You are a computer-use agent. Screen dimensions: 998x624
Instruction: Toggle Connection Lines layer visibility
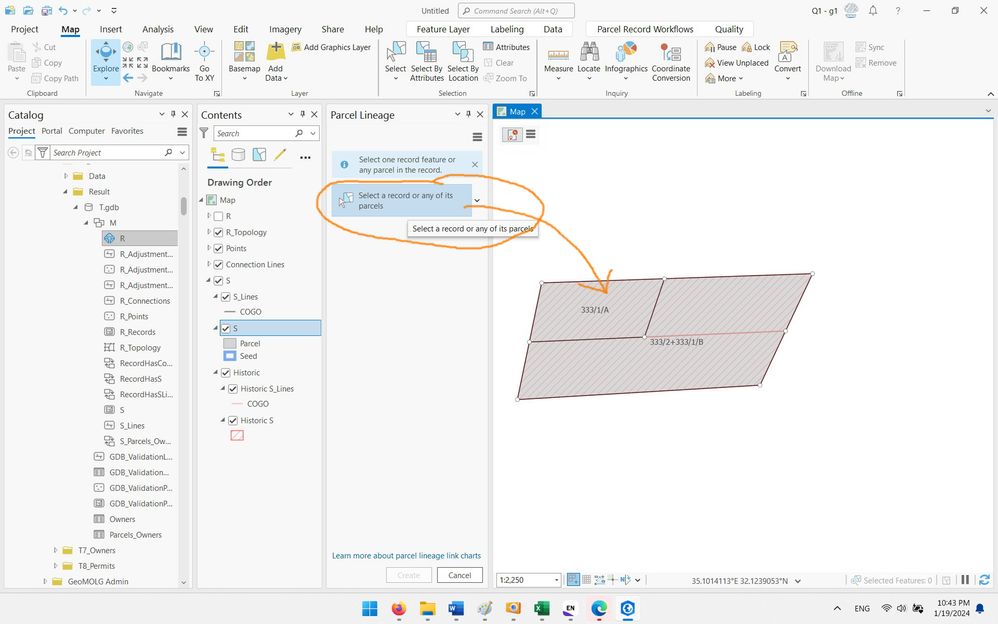pyautogui.click(x=218, y=264)
